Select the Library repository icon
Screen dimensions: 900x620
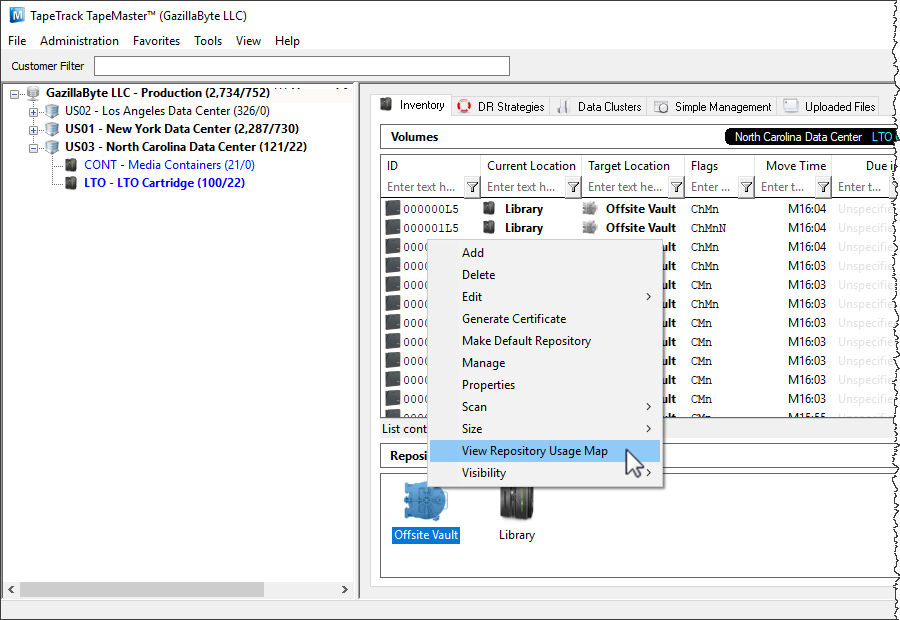pyautogui.click(x=517, y=503)
